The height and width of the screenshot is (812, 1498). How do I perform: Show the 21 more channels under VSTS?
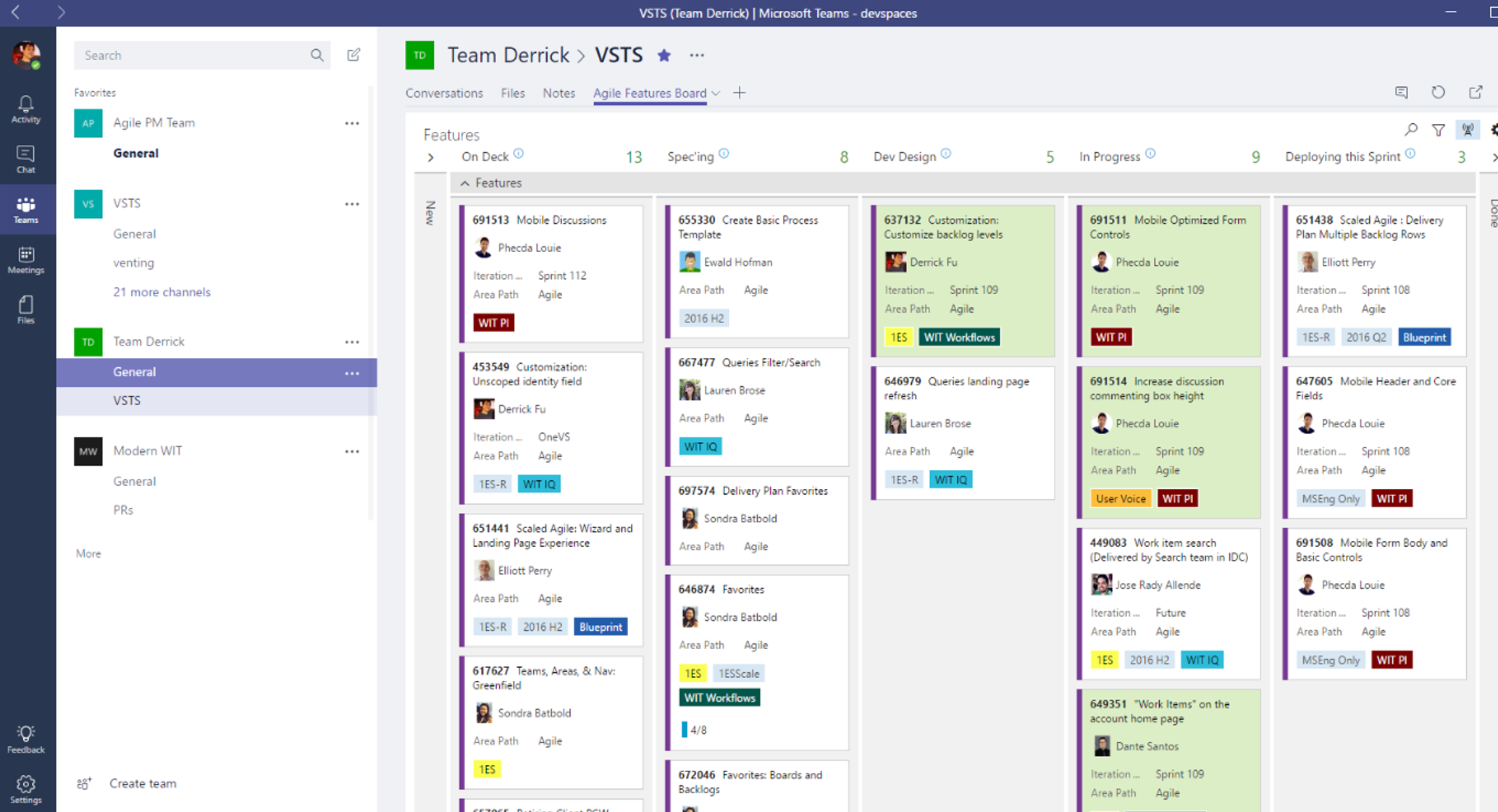point(162,292)
